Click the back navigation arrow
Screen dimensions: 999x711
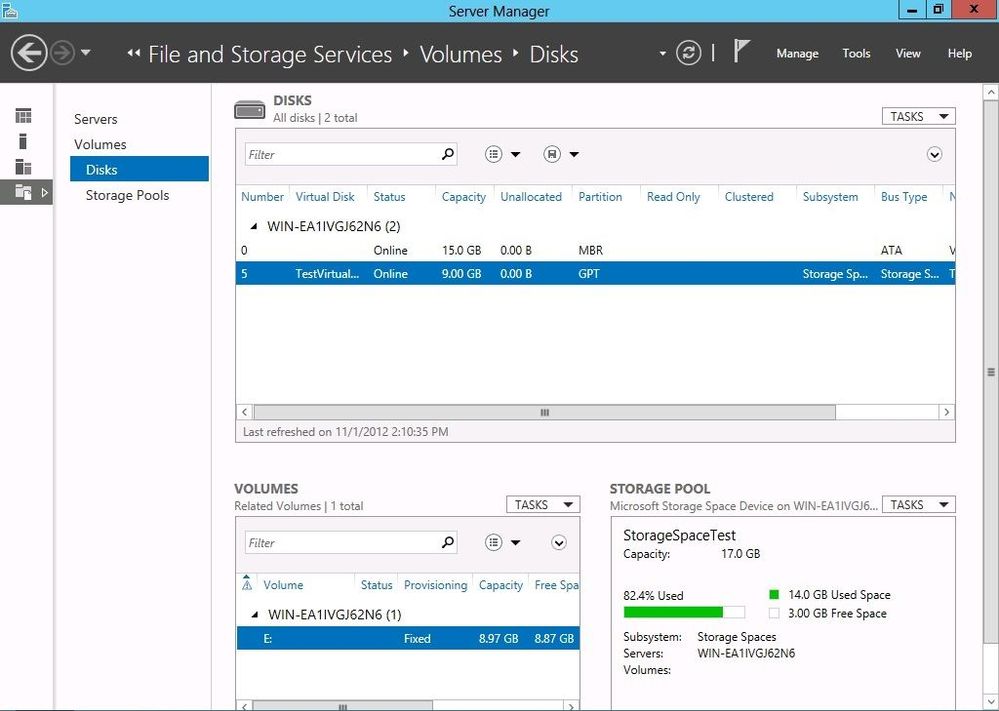[31, 53]
